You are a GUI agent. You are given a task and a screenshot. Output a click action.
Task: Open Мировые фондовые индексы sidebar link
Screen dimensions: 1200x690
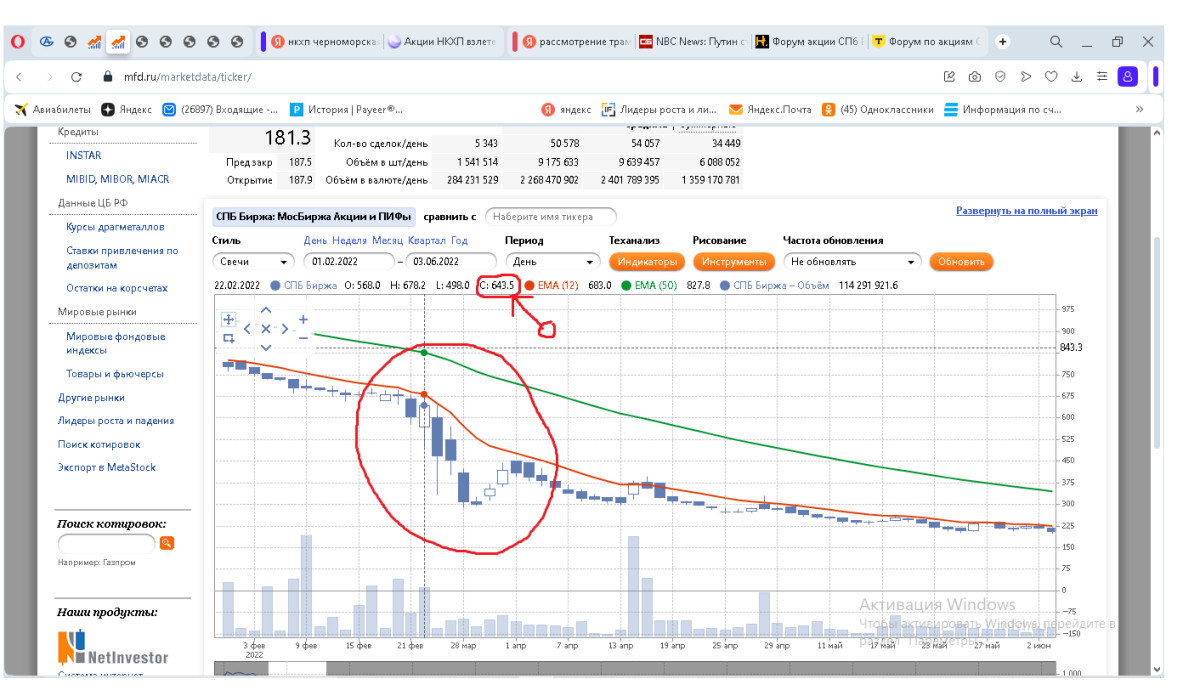tap(115, 343)
